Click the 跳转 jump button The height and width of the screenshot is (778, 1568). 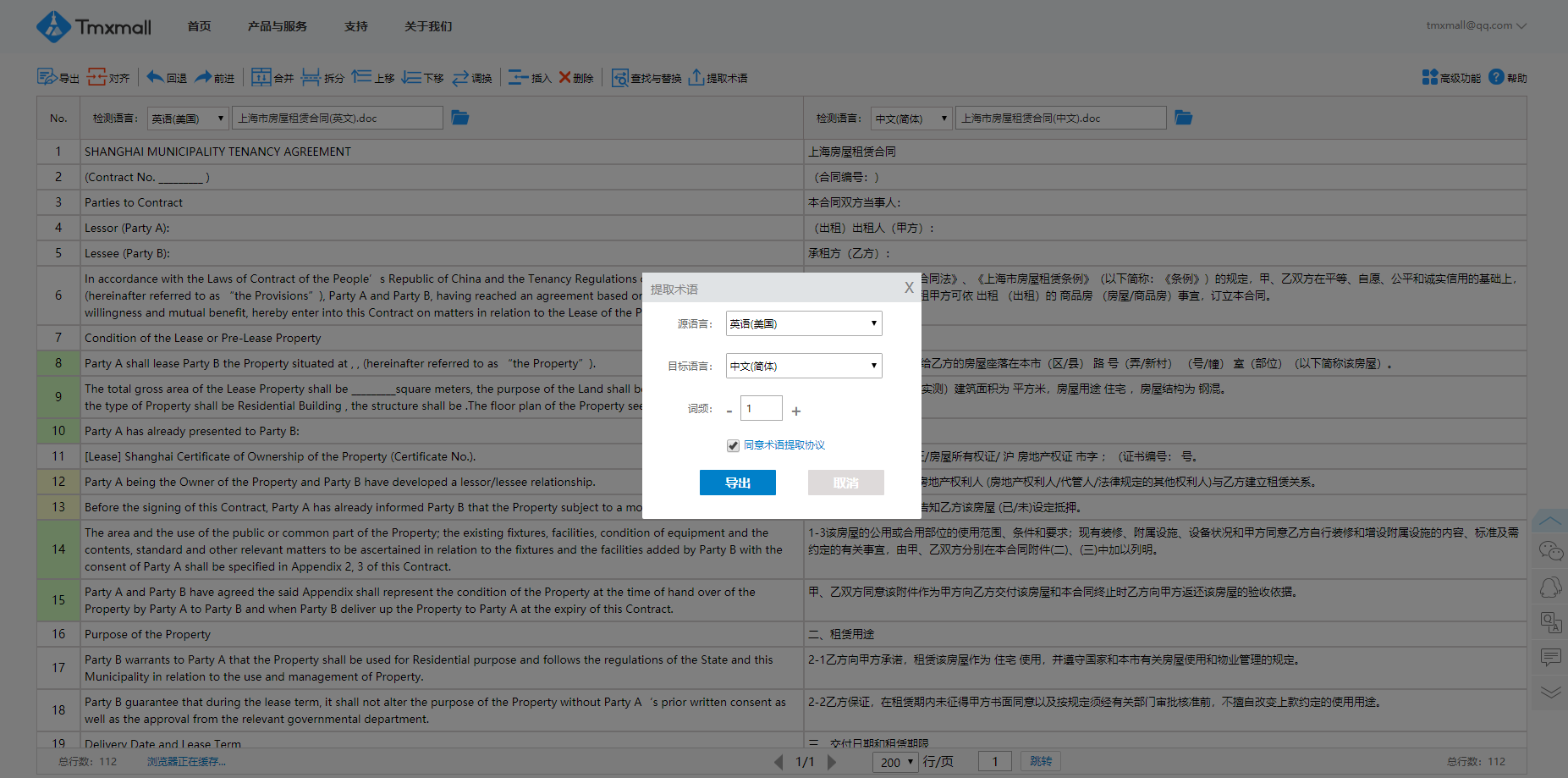1041,761
